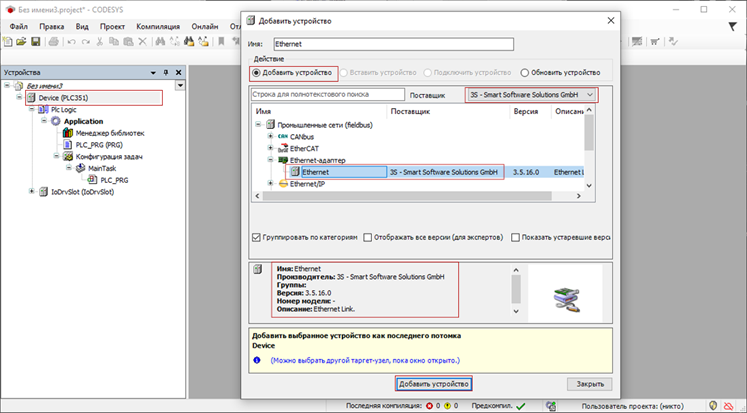747x413 pixels.
Task: Click the Paste toolbar icon
Action: coord(128,42)
